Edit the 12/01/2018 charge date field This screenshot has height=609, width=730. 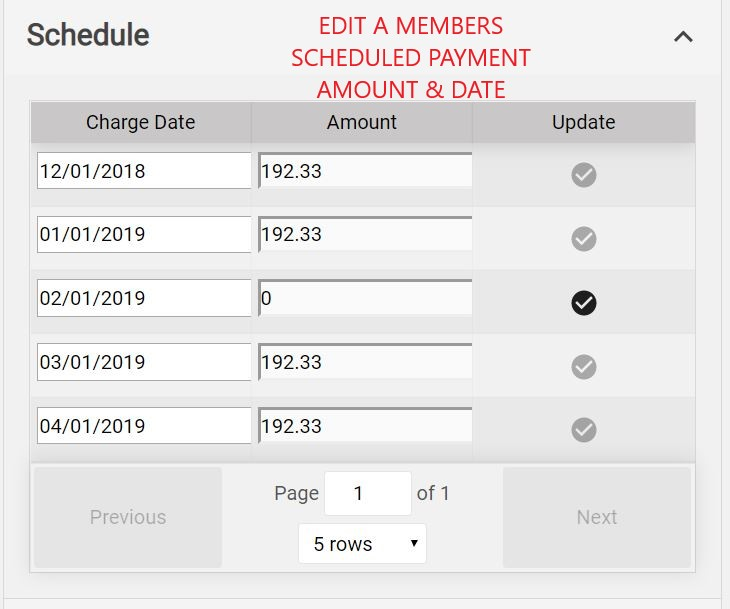coord(143,171)
